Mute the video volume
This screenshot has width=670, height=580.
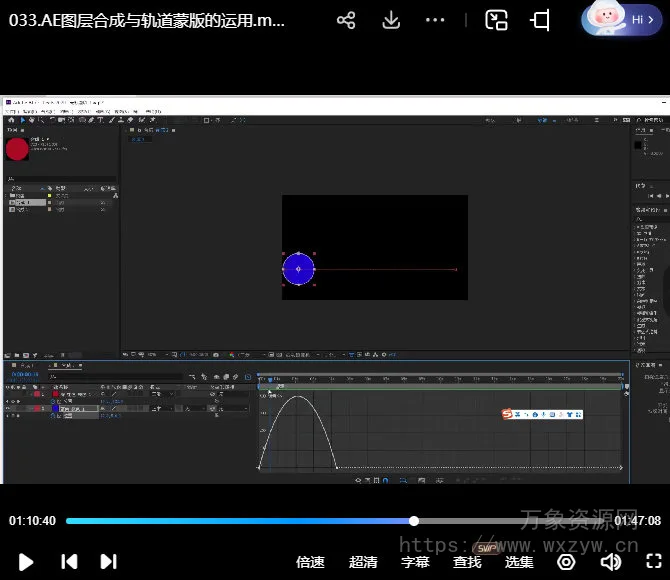[x=610, y=562]
